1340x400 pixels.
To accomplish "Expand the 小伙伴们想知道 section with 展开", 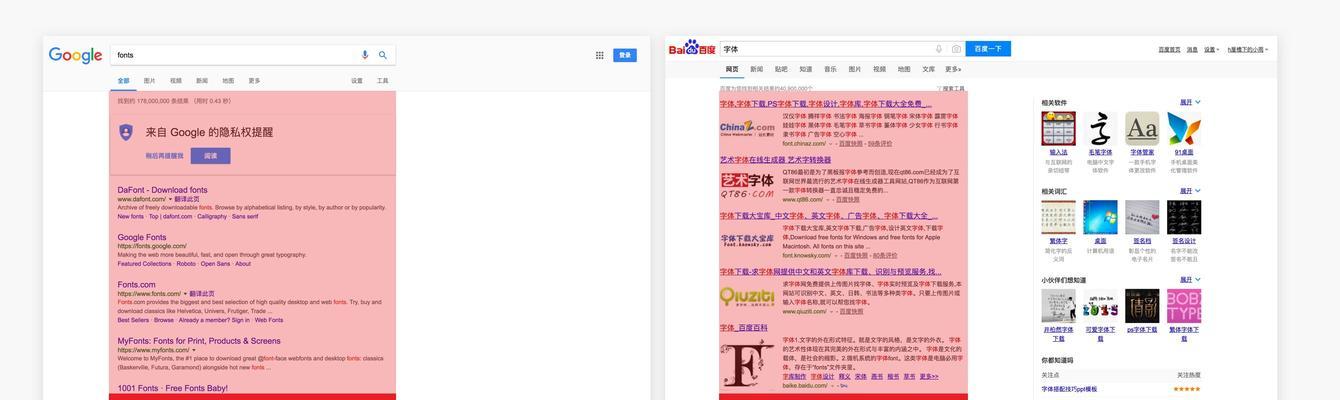I will coord(1190,280).
